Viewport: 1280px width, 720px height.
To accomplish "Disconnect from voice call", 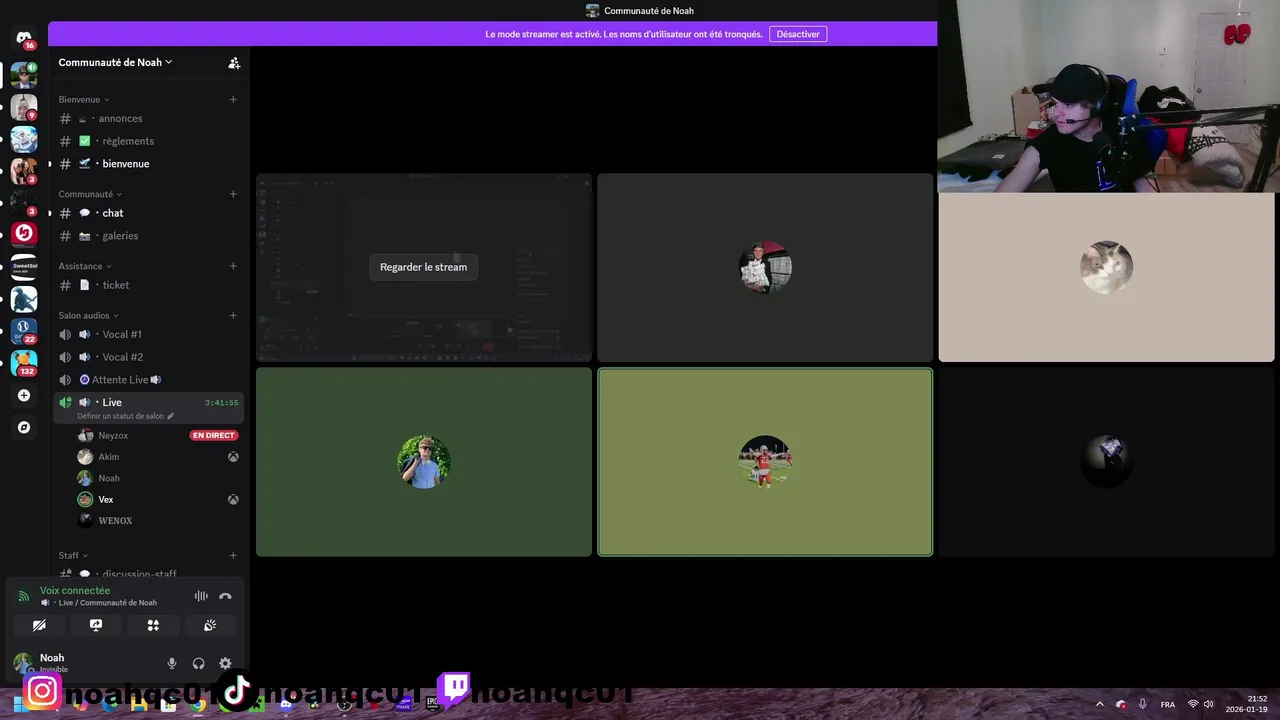I will click(225, 596).
